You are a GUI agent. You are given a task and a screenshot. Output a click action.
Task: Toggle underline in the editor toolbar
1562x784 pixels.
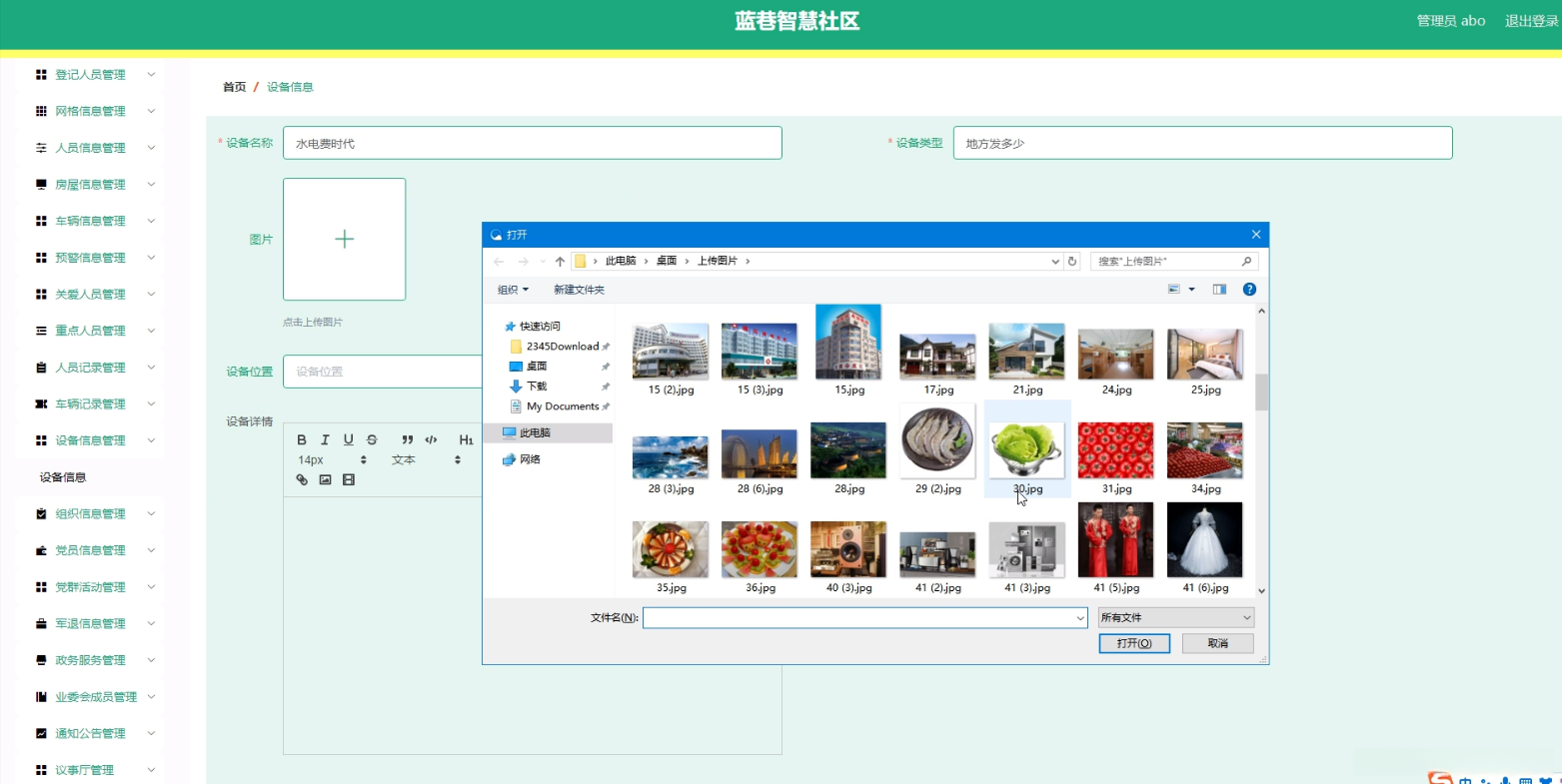349,439
